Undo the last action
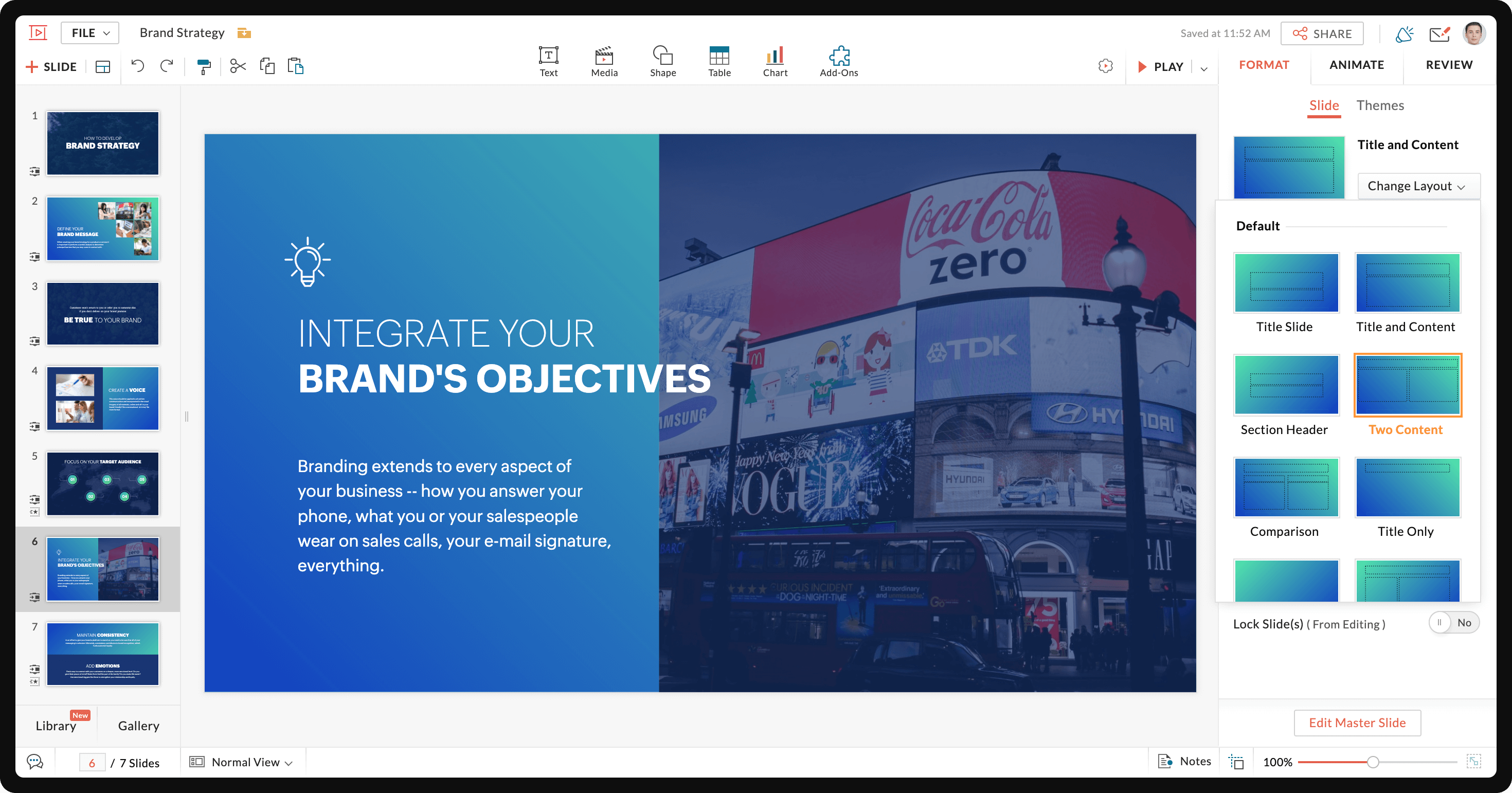The width and height of the screenshot is (1512, 793). (137, 66)
